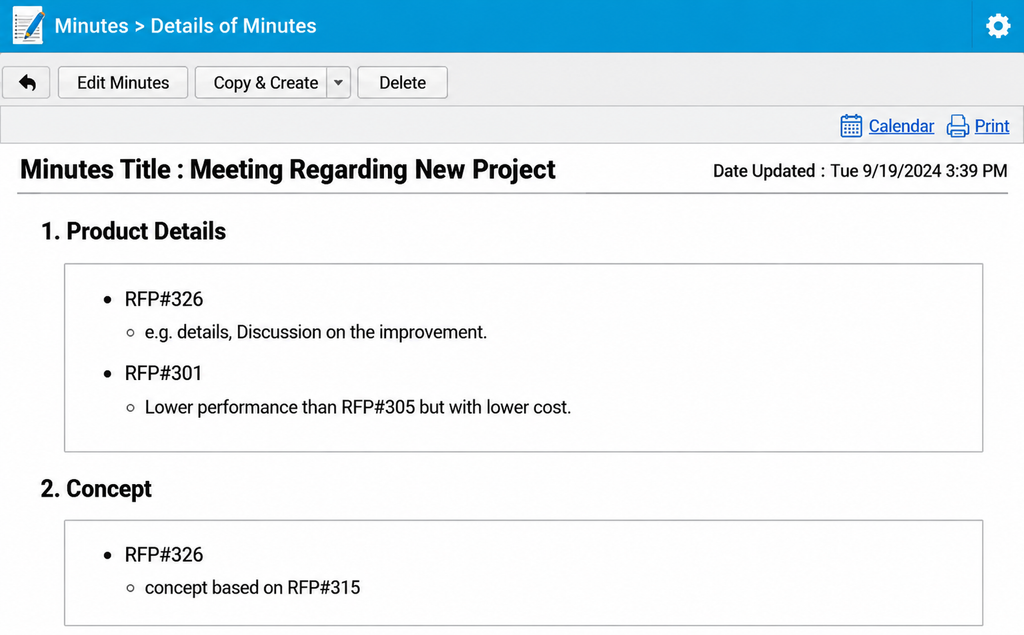Select the Product Details section heading
This screenshot has height=635, width=1024.
[133, 231]
